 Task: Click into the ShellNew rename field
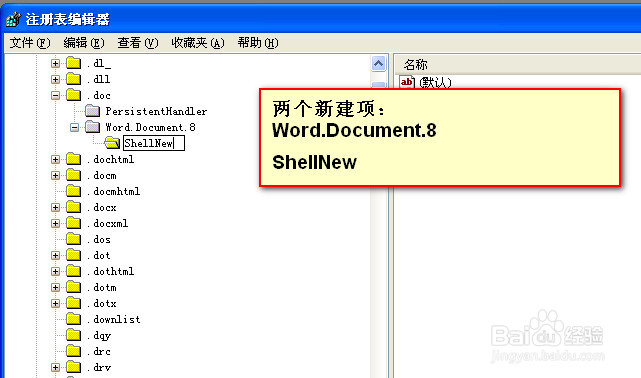click(154, 143)
